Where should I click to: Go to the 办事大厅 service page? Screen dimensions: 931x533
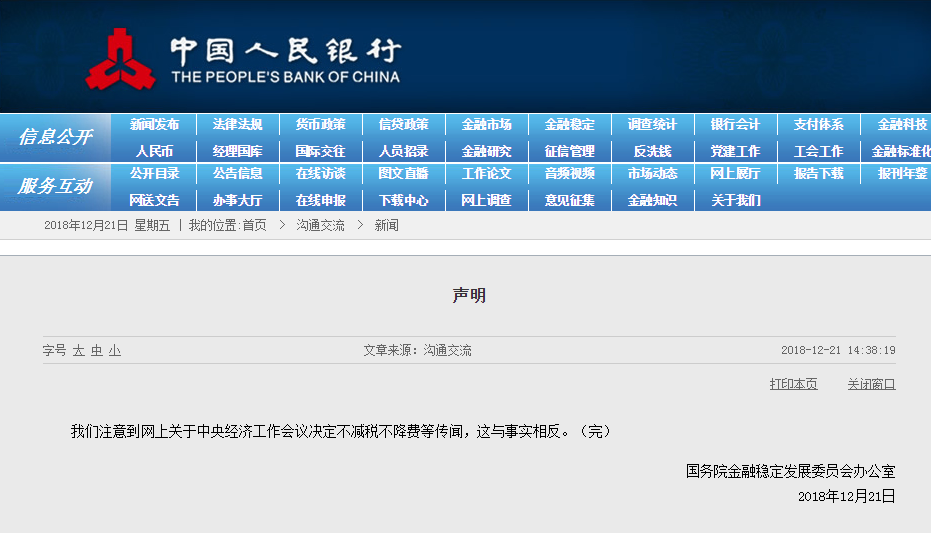[x=237, y=200]
